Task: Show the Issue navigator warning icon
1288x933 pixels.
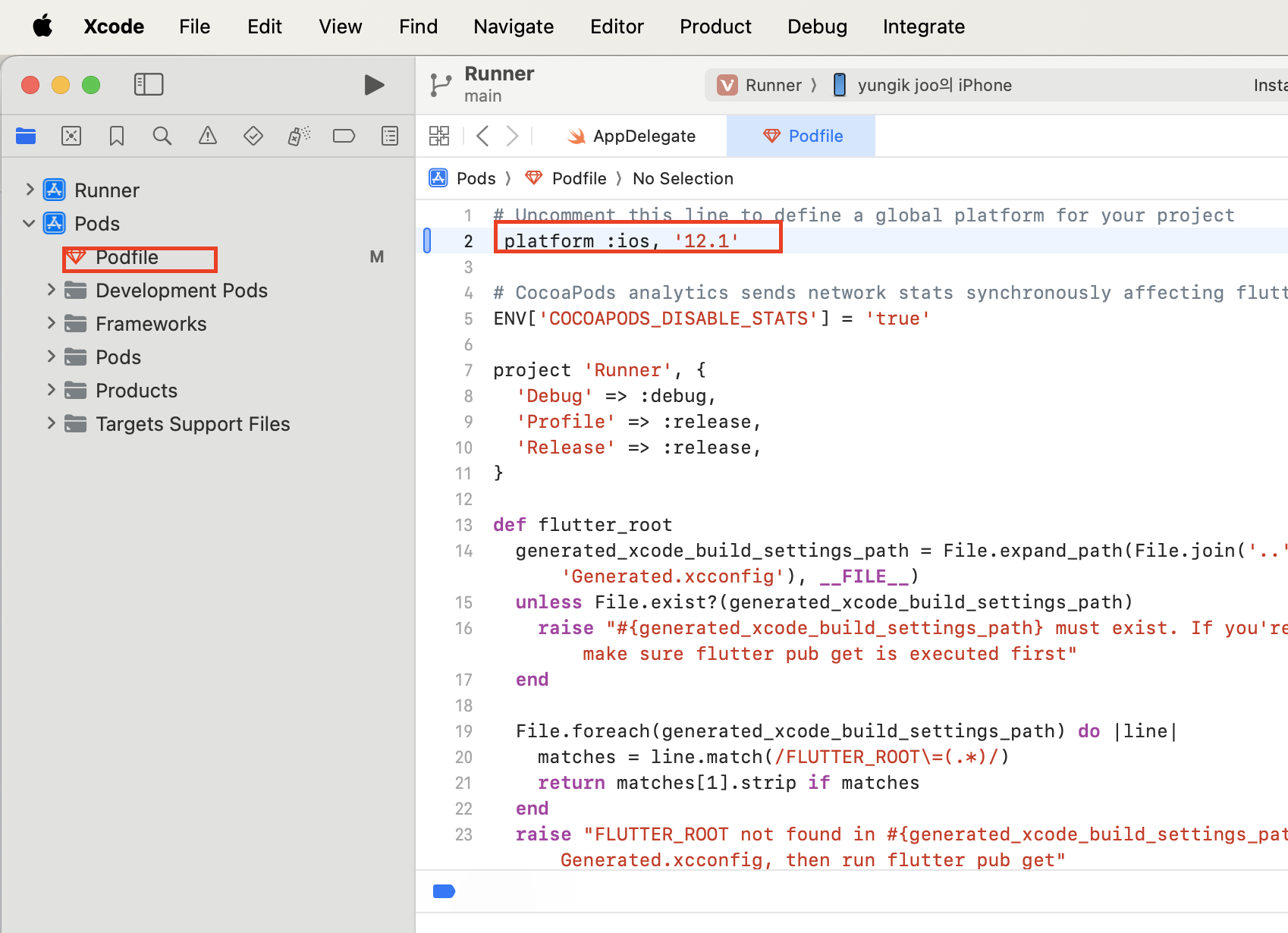Action: coord(208,136)
